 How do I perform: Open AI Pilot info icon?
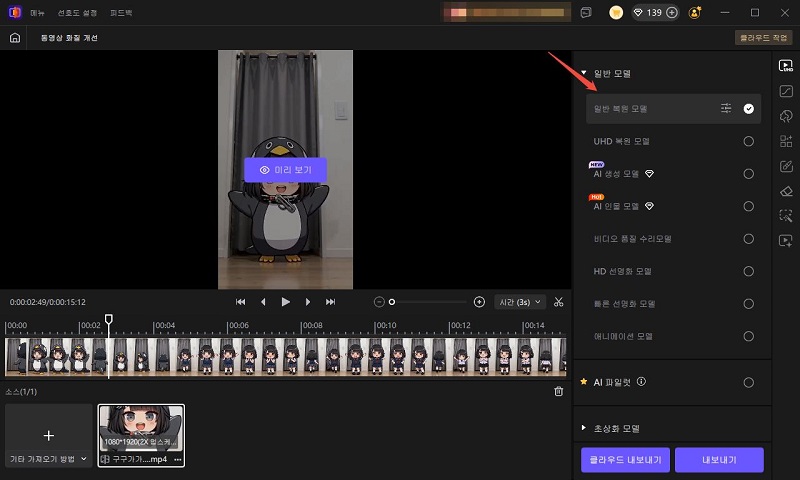point(641,382)
